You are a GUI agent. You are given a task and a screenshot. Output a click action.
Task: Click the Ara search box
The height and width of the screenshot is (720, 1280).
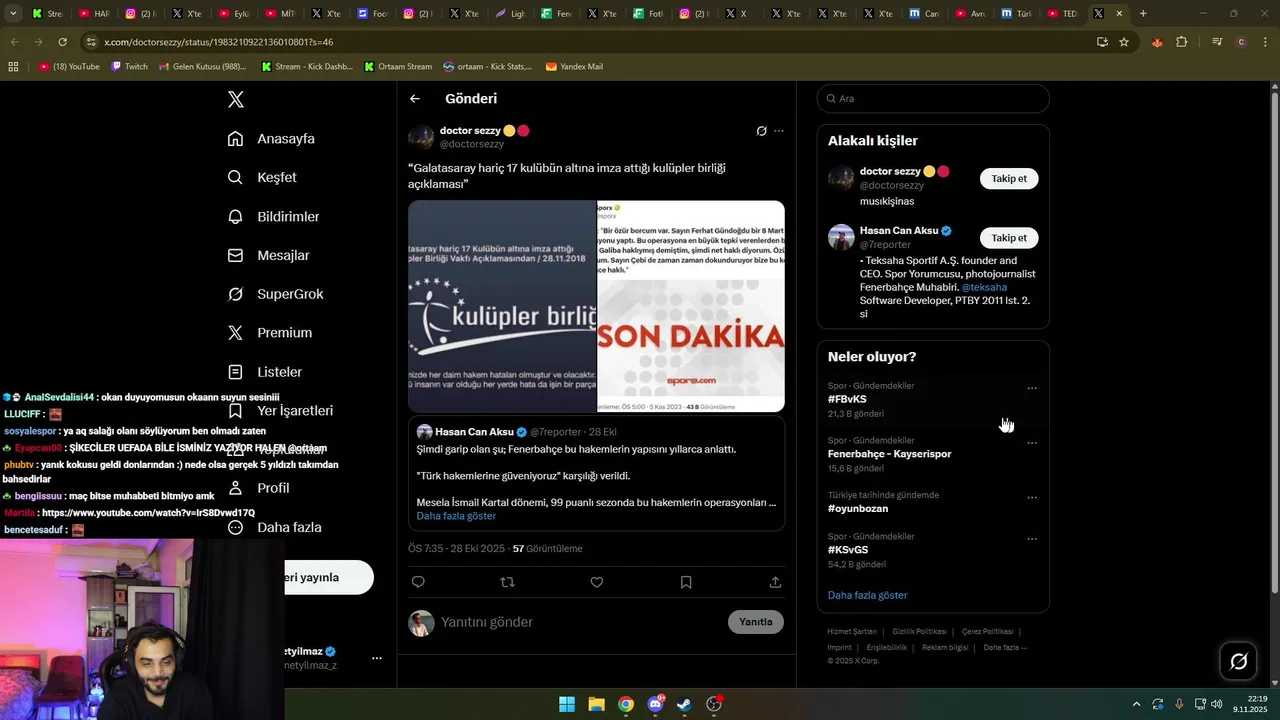pos(933,99)
